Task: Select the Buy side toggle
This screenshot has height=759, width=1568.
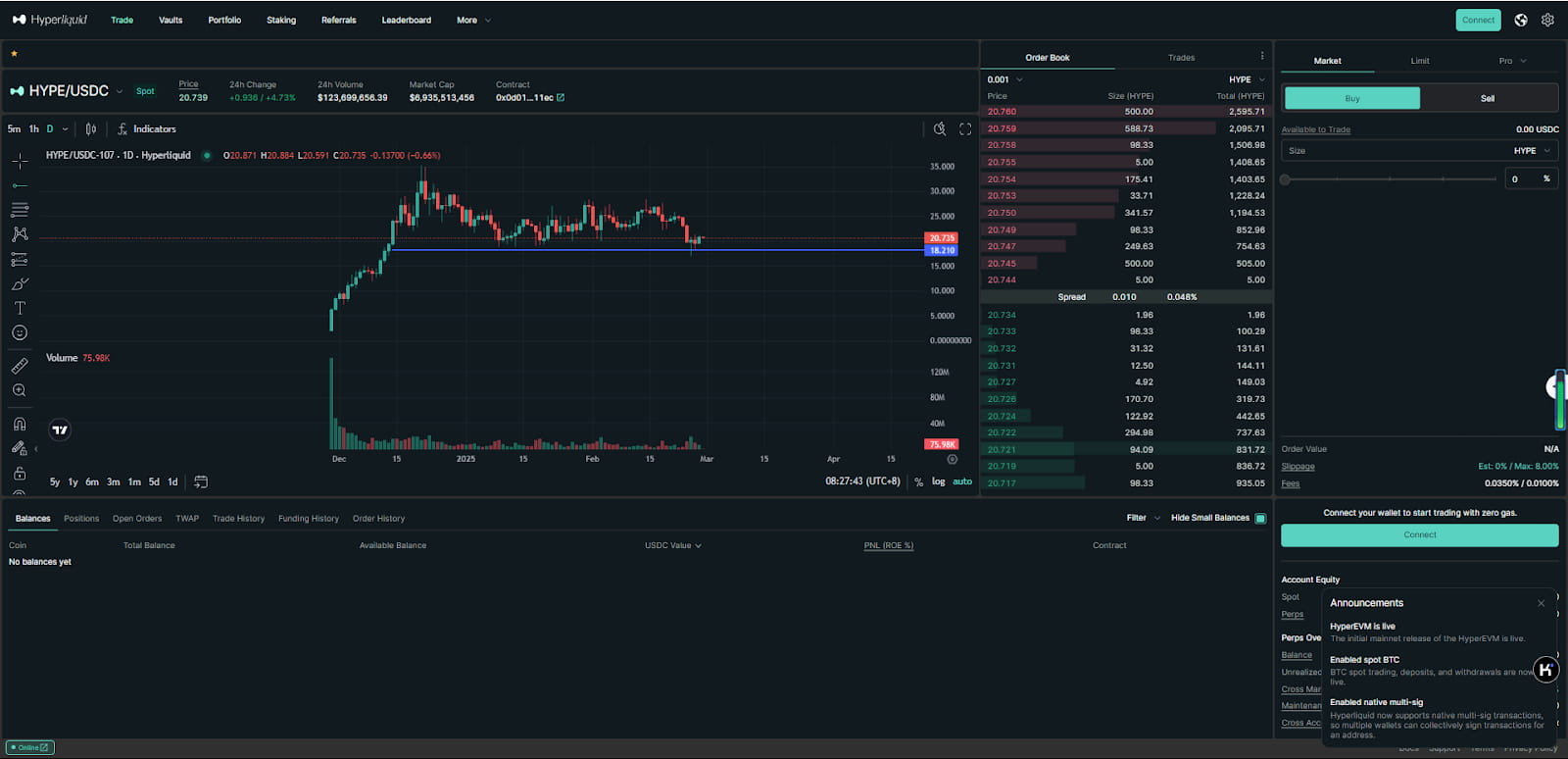Action: pyautogui.click(x=1352, y=98)
